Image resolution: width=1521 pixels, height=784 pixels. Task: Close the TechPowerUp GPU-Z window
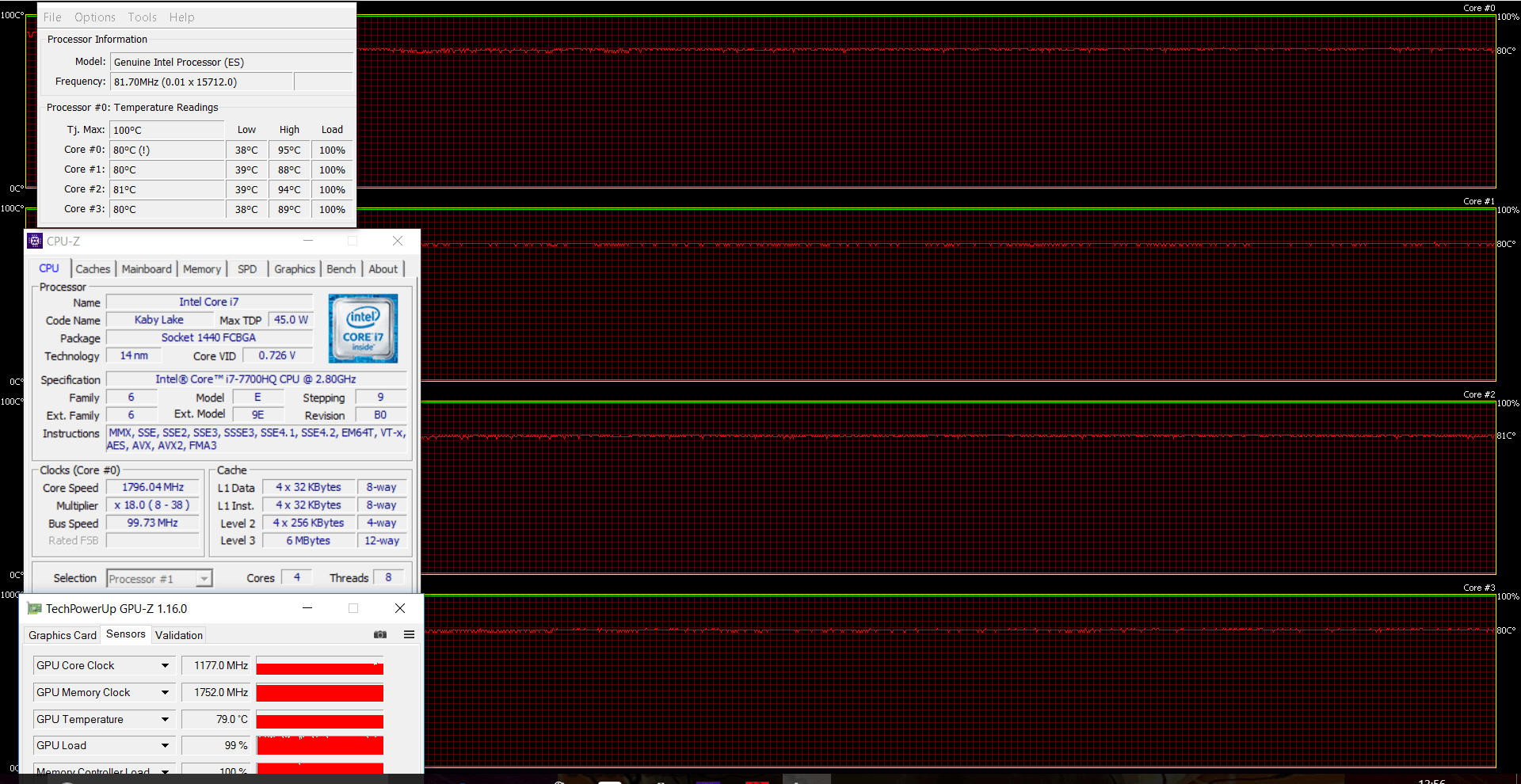(x=400, y=608)
